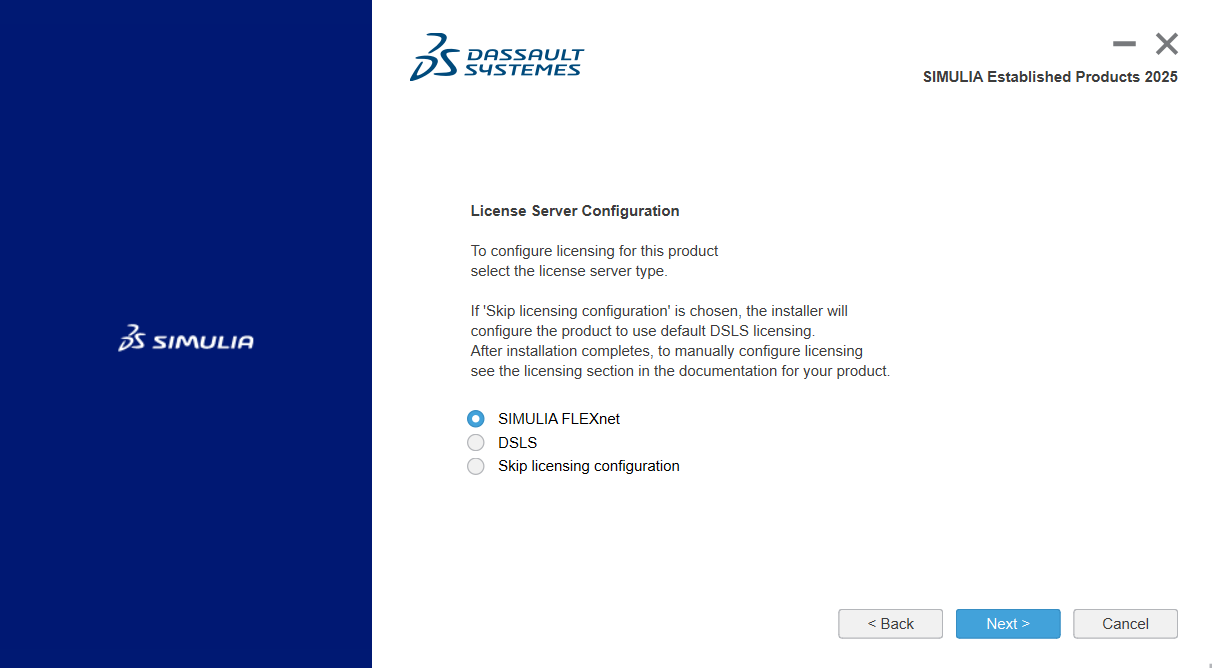This screenshot has width=1212, height=668.
Task: Click the SIMULIA FLEXnet label text
Action: 558,418
